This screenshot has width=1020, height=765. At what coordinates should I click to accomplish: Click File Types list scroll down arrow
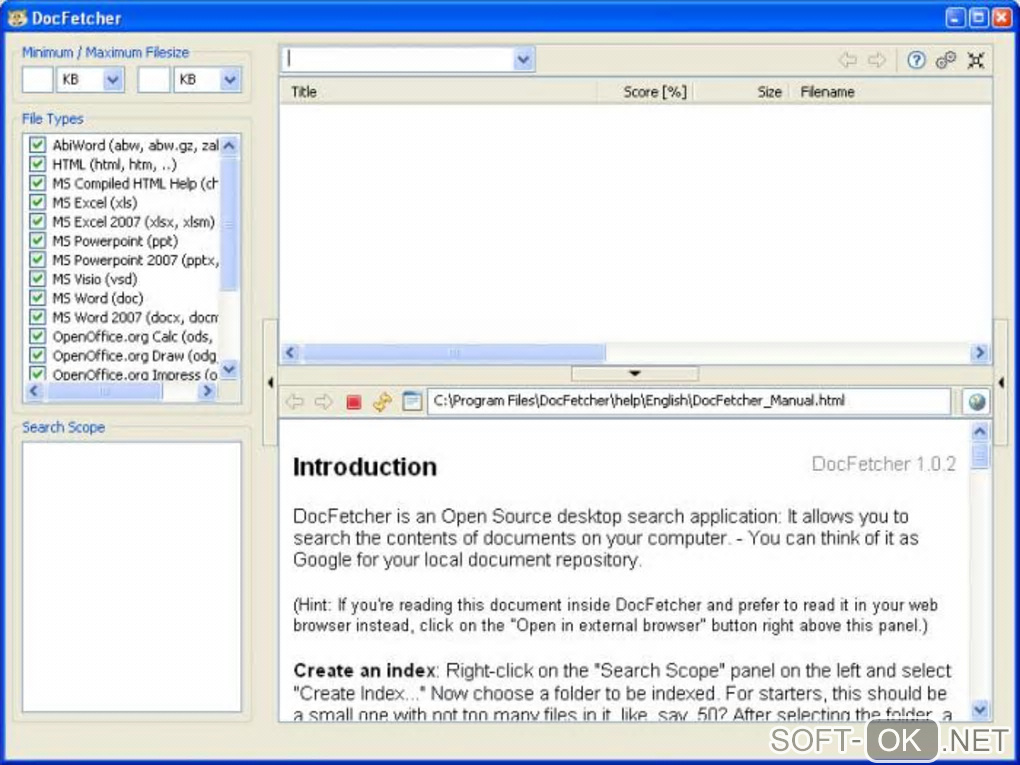click(229, 369)
